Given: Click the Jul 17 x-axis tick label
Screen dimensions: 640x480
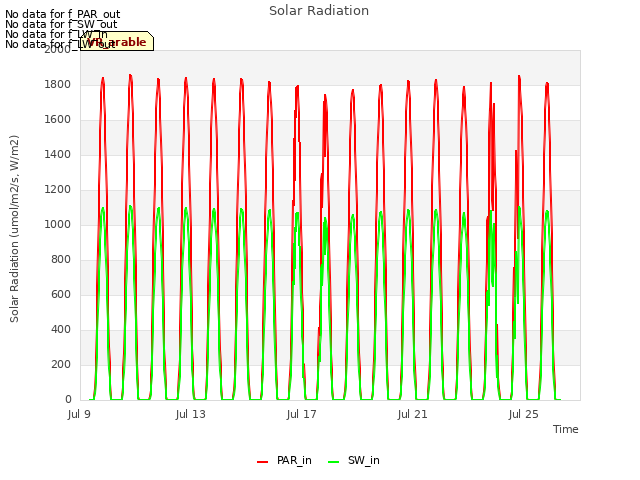Looking at the screenshot, I should pyautogui.click(x=302, y=414).
